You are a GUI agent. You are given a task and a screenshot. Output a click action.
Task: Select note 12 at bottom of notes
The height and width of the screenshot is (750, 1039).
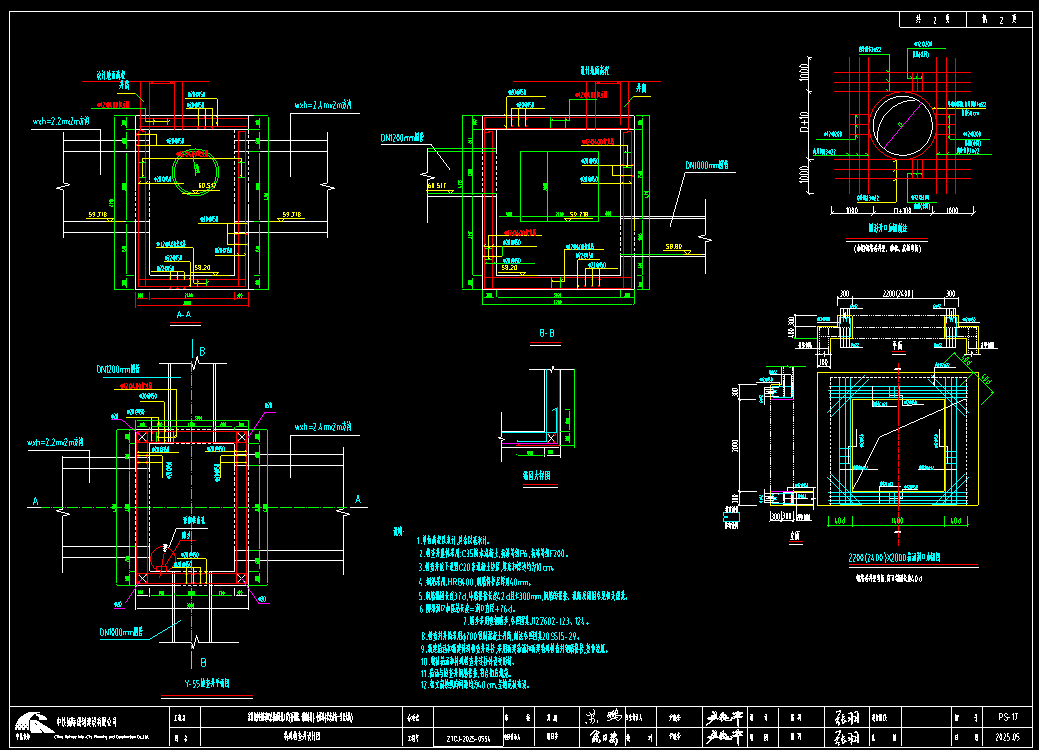(x=474, y=684)
